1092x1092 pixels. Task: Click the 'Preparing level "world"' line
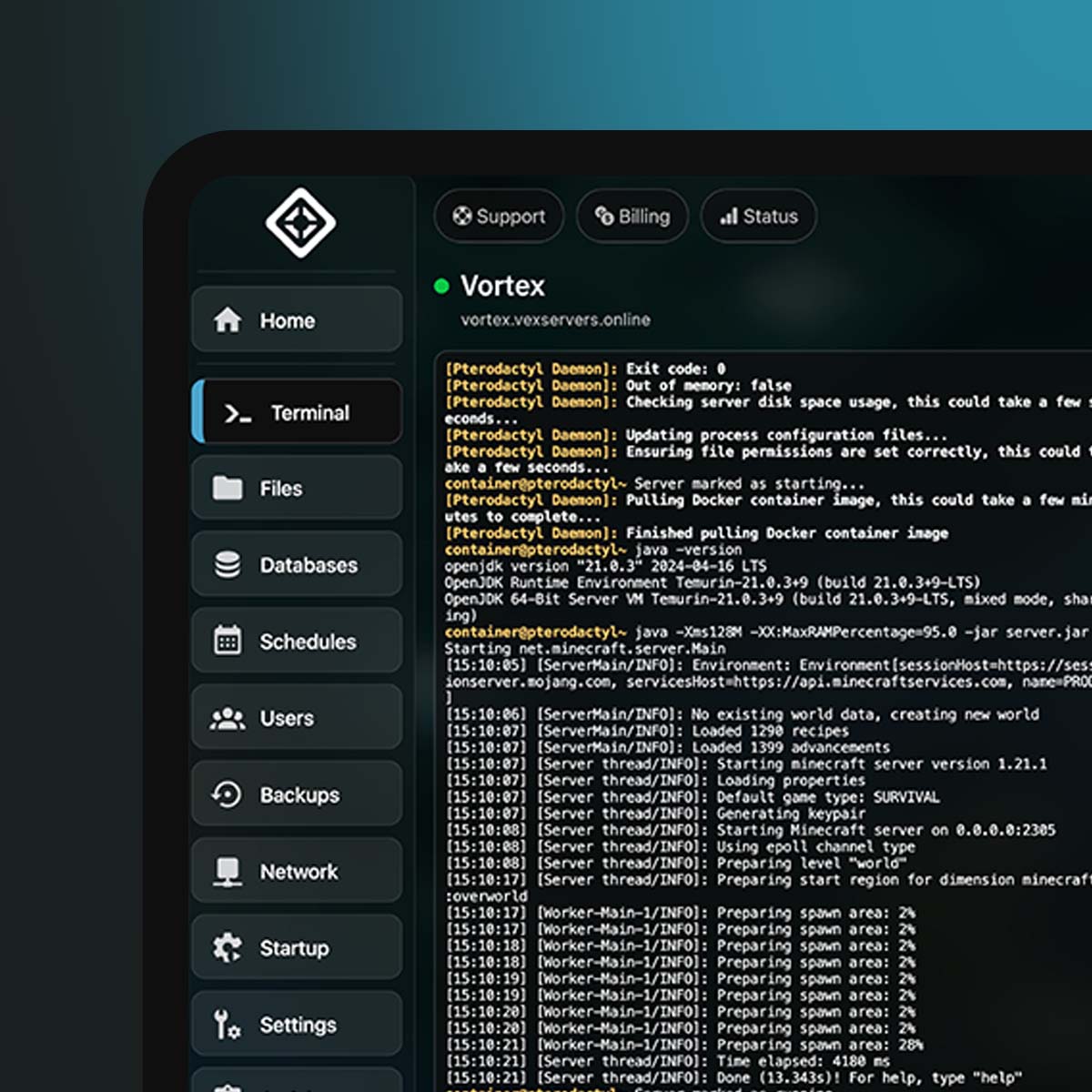tap(675, 863)
